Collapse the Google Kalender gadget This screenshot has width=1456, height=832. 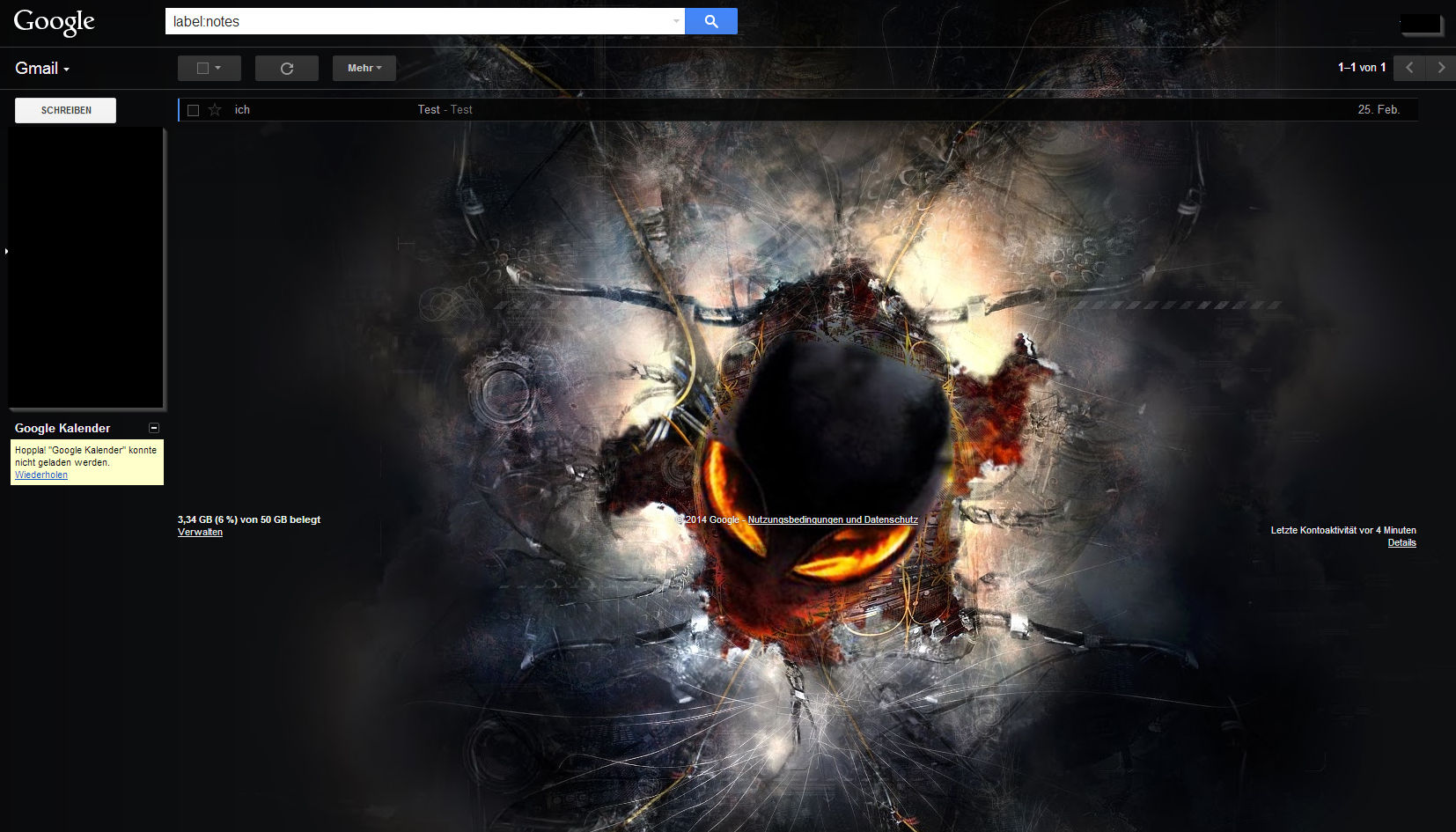click(x=154, y=428)
